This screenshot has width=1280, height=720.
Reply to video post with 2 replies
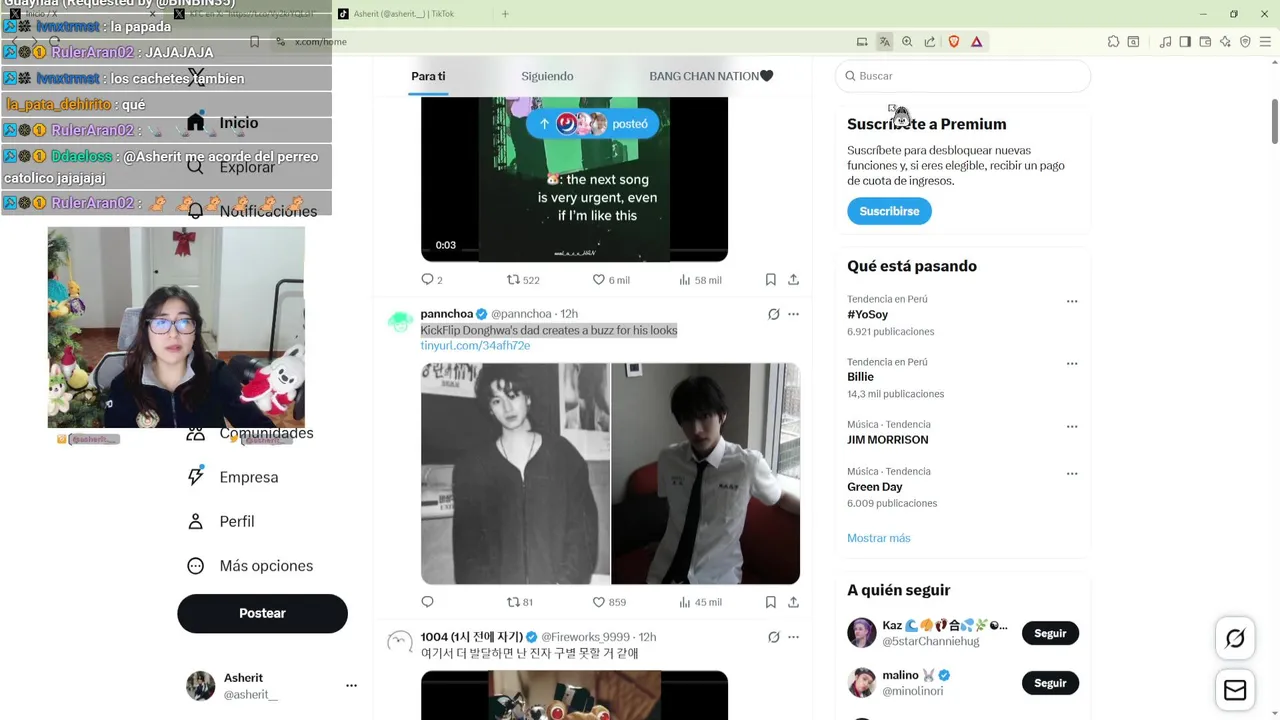tap(432, 280)
